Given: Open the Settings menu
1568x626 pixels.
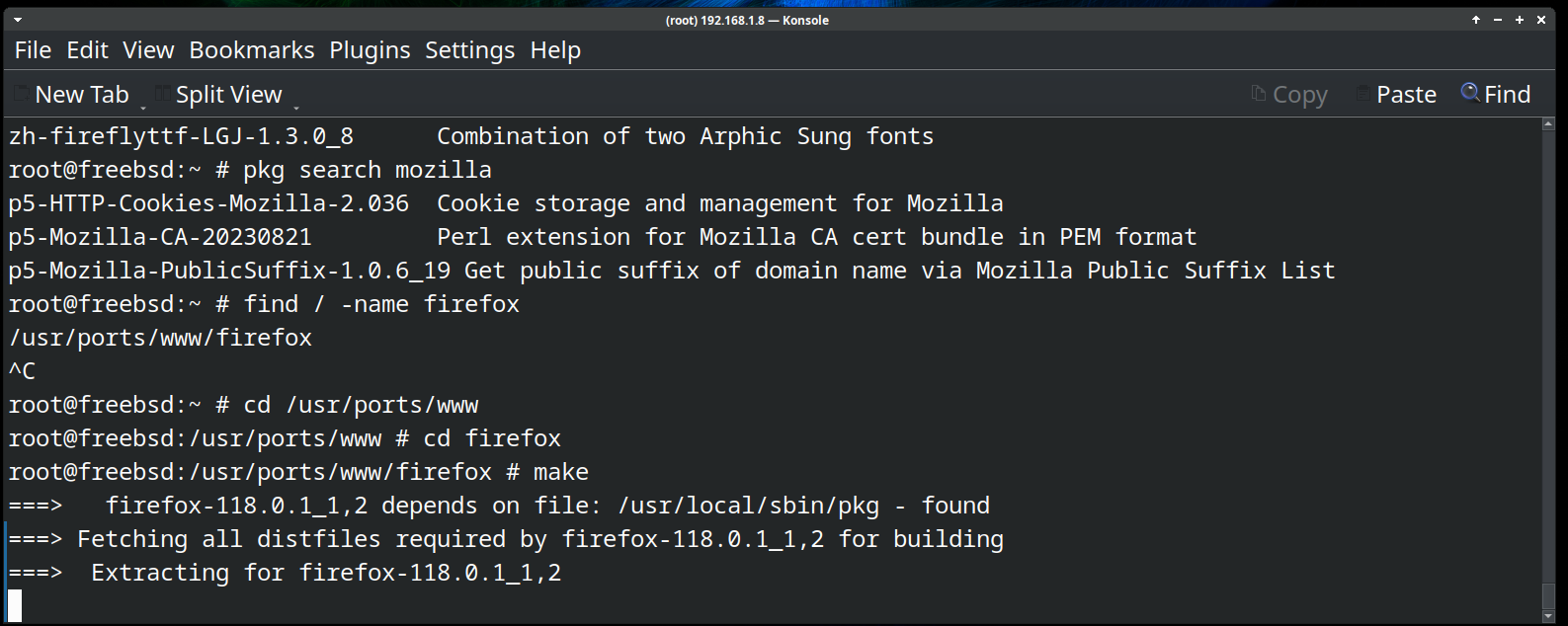Looking at the screenshot, I should pos(469,50).
